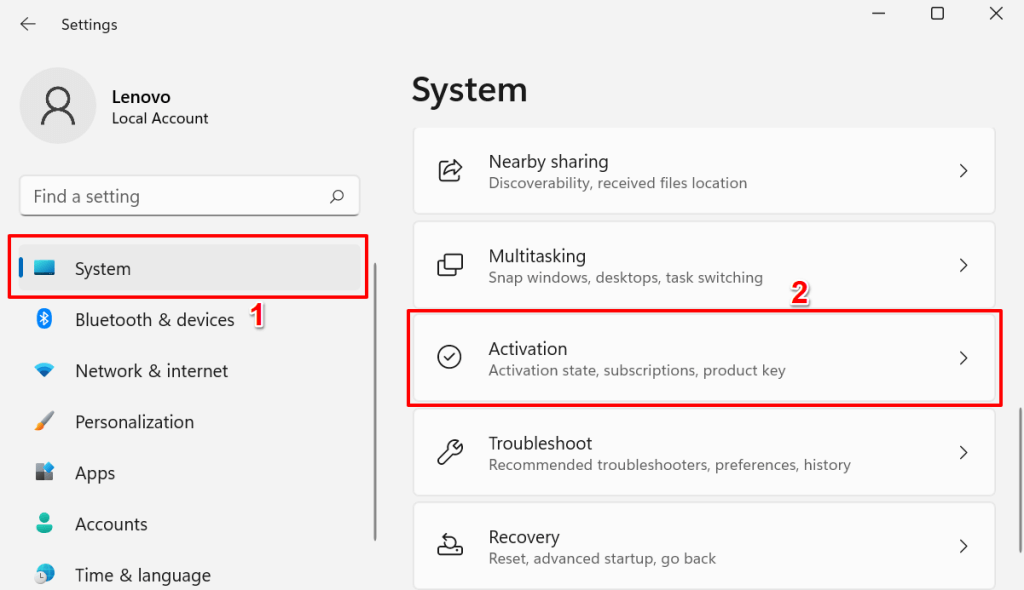1024x590 pixels.
Task: Go to Accounts settings section
Action: click(x=111, y=524)
